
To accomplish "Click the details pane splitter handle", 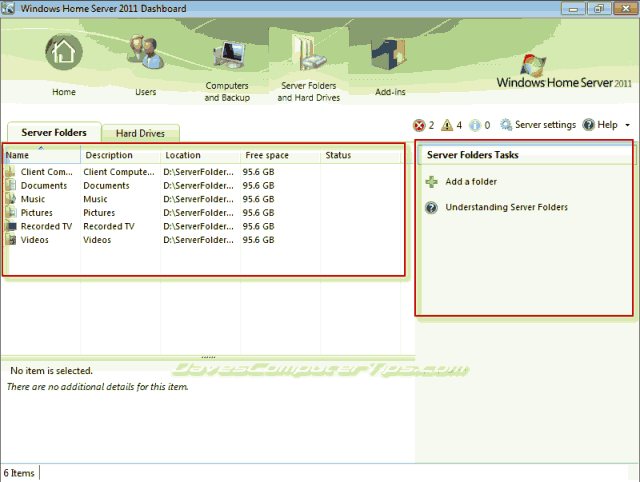I will (208, 356).
